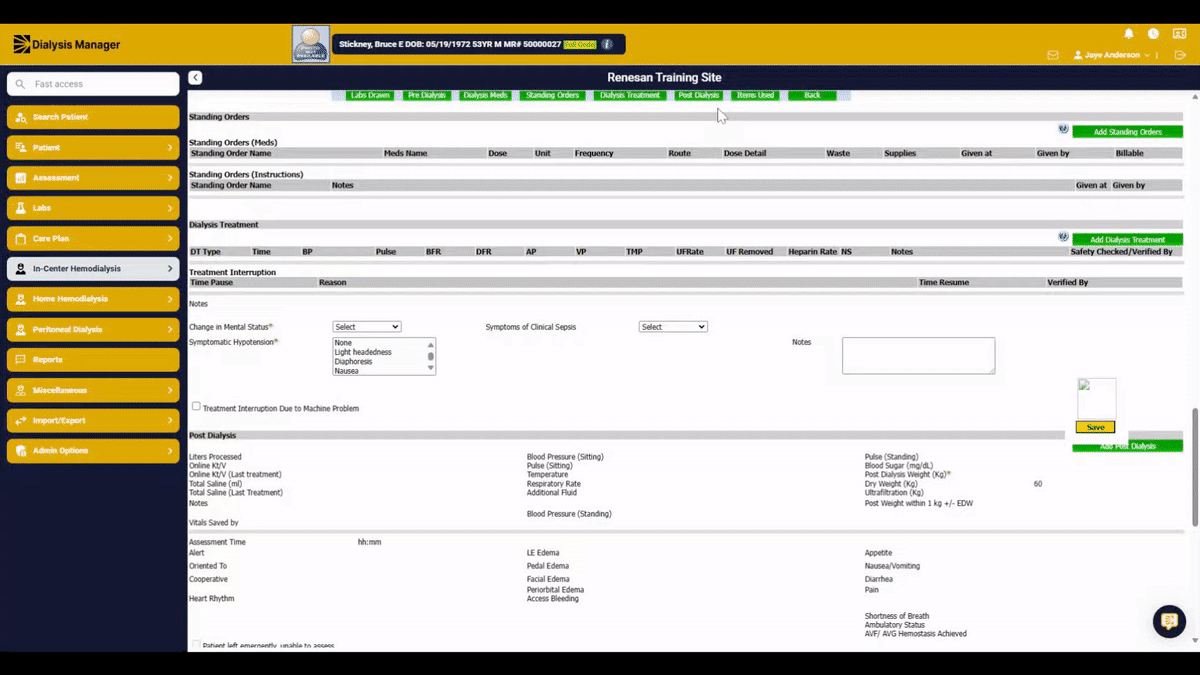The image size is (1200, 675).
Task: Click the logout icon beside Jaye Anderson
Action: [x=1180, y=55]
